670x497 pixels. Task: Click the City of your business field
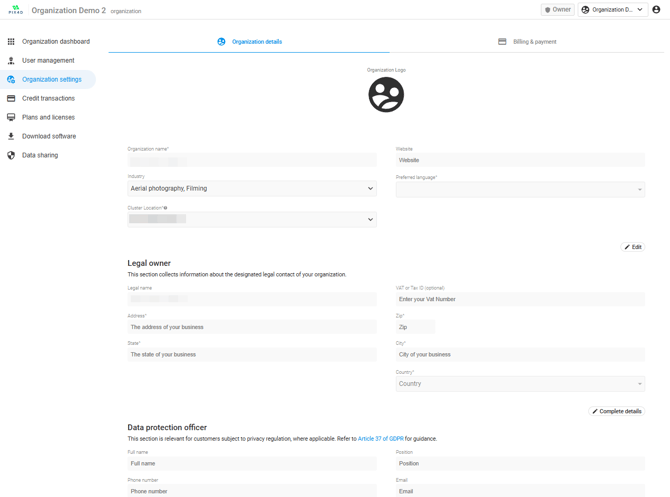tap(520, 354)
